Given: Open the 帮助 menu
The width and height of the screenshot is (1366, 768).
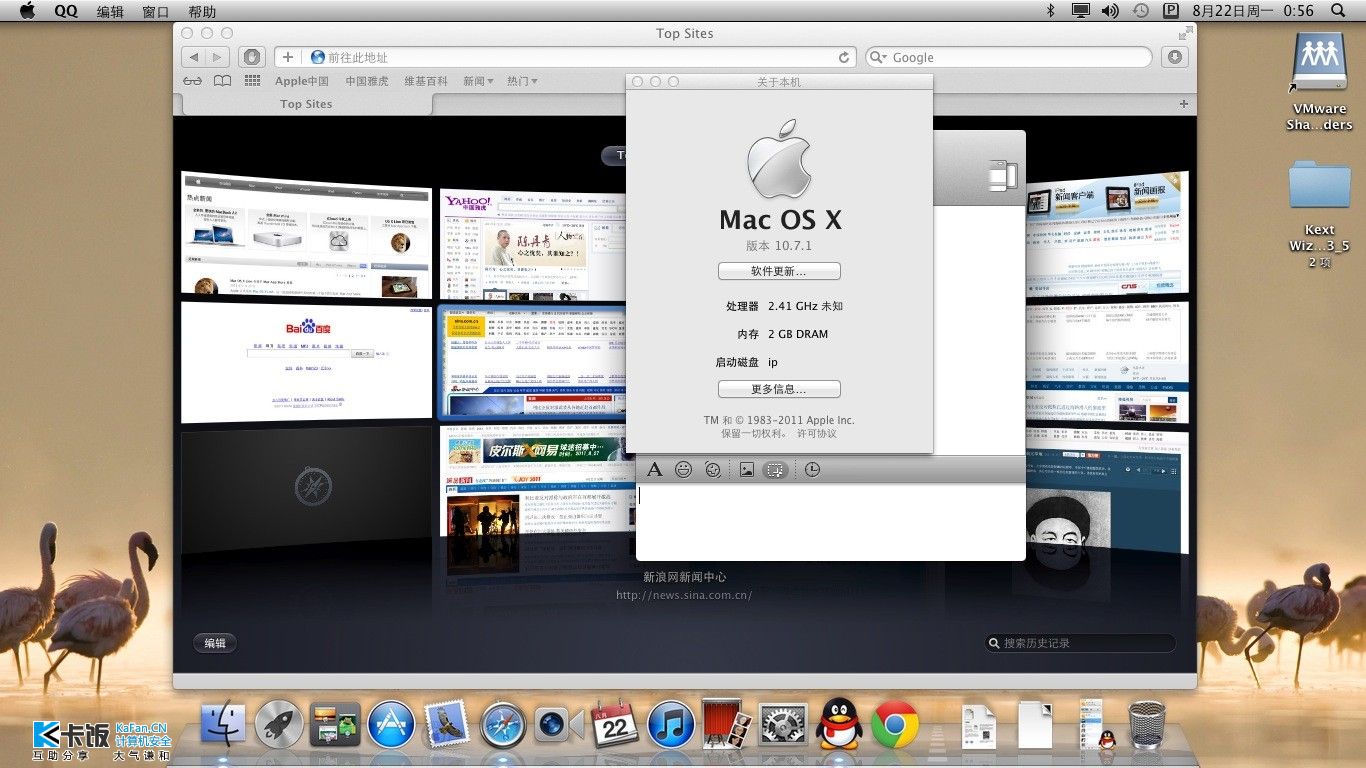Looking at the screenshot, I should [202, 11].
